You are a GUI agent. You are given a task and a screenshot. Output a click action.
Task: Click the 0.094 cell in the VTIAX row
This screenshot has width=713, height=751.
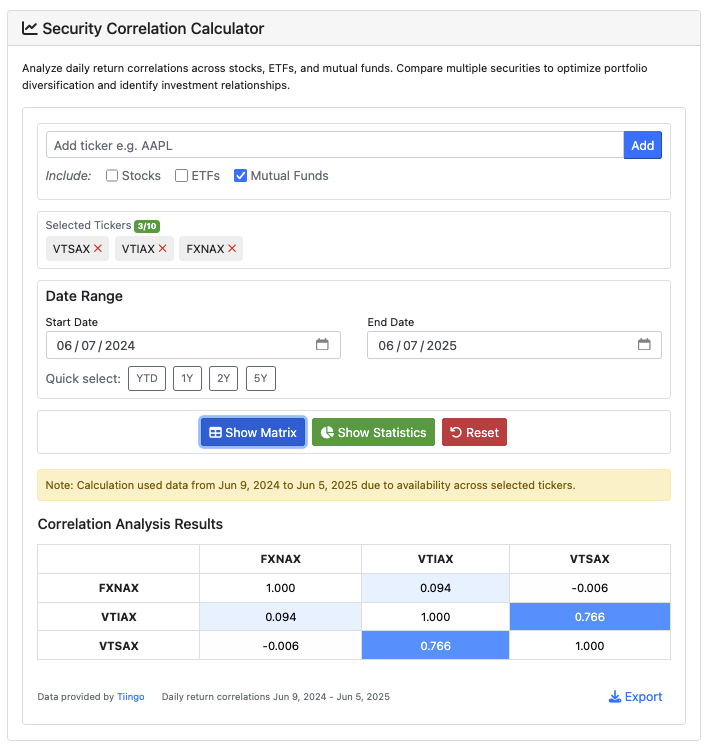click(x=281, y=617)
